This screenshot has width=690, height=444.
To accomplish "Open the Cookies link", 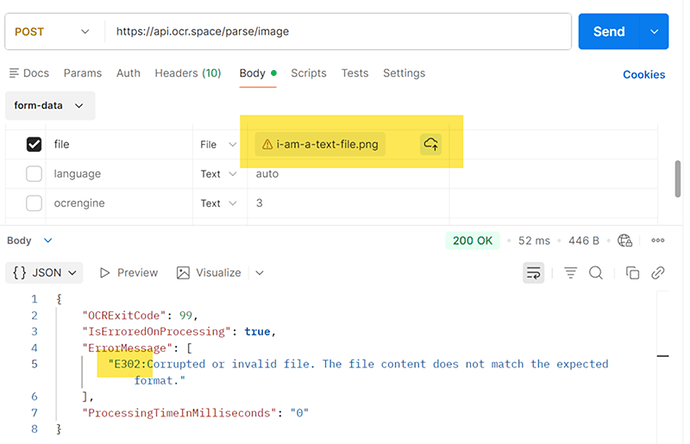I will pyautogui.click(x=644, y=75).
